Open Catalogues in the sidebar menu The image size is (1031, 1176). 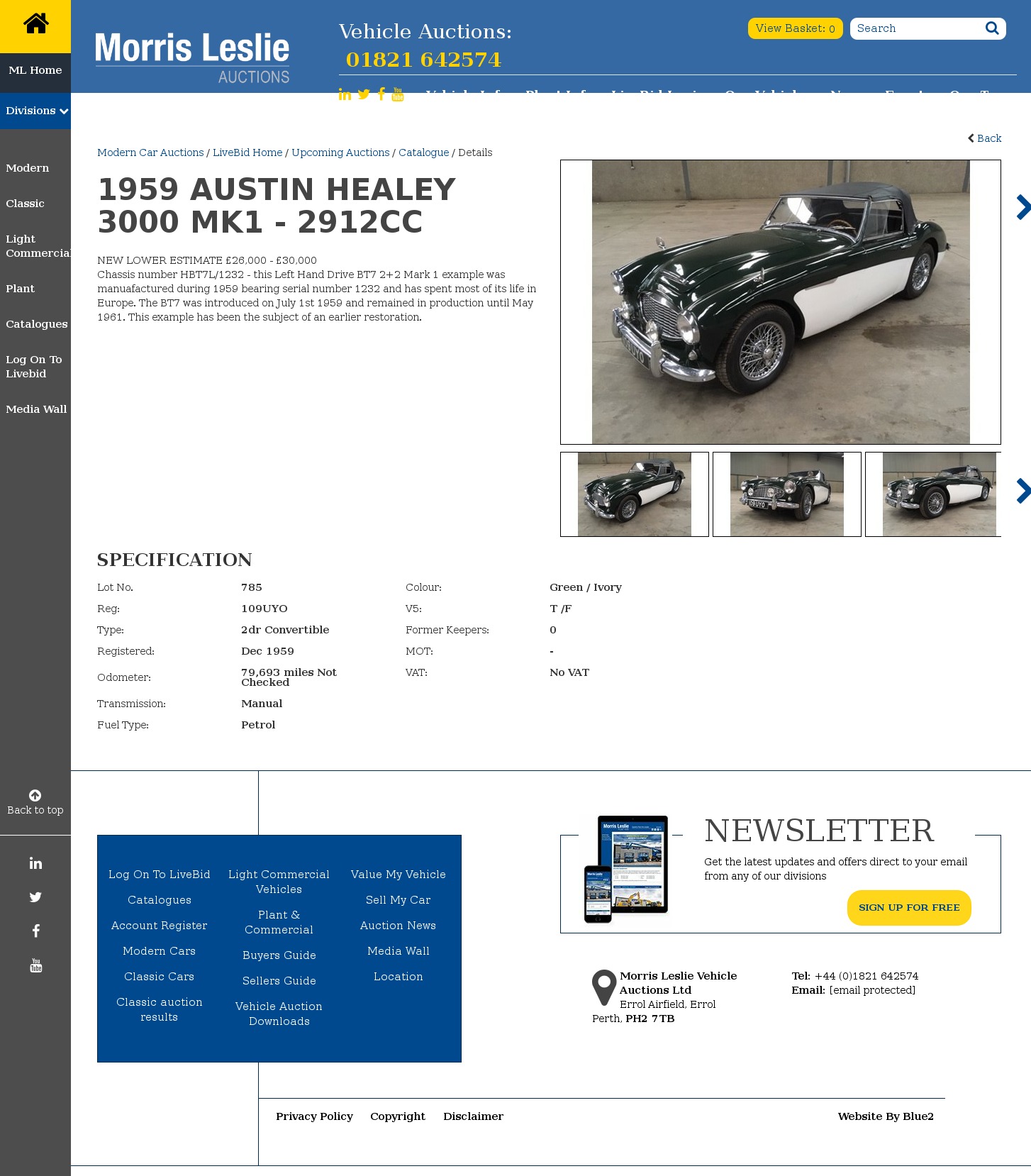pyautogui.click(x=37, y=324)
